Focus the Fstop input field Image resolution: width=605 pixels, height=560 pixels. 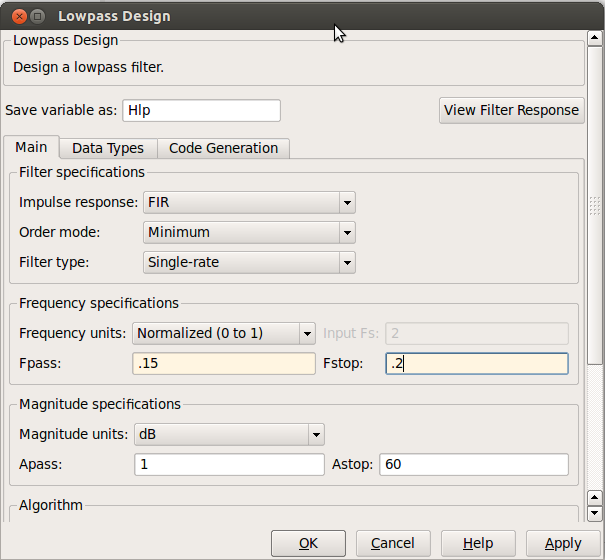click(x=476, y=363)
